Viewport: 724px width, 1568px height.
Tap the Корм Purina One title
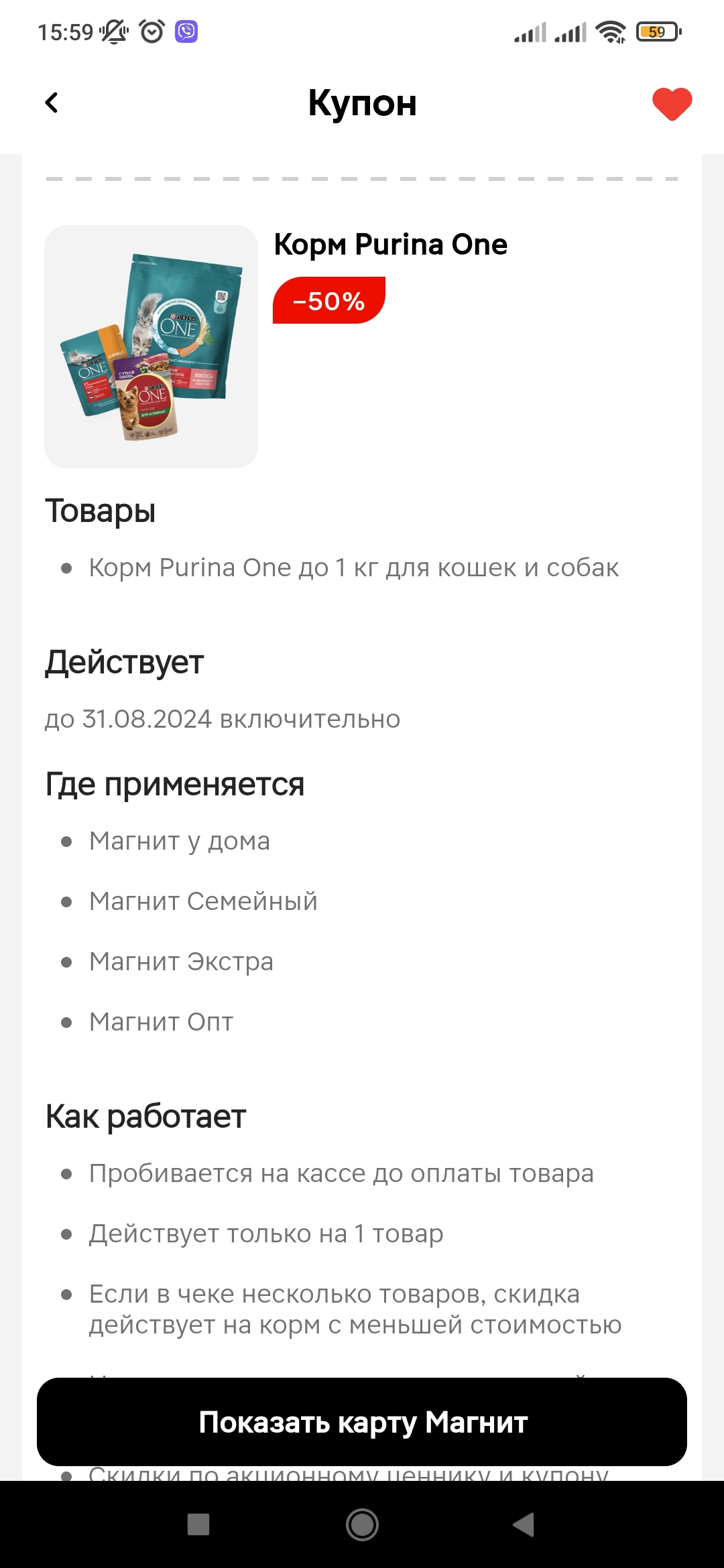391,245
